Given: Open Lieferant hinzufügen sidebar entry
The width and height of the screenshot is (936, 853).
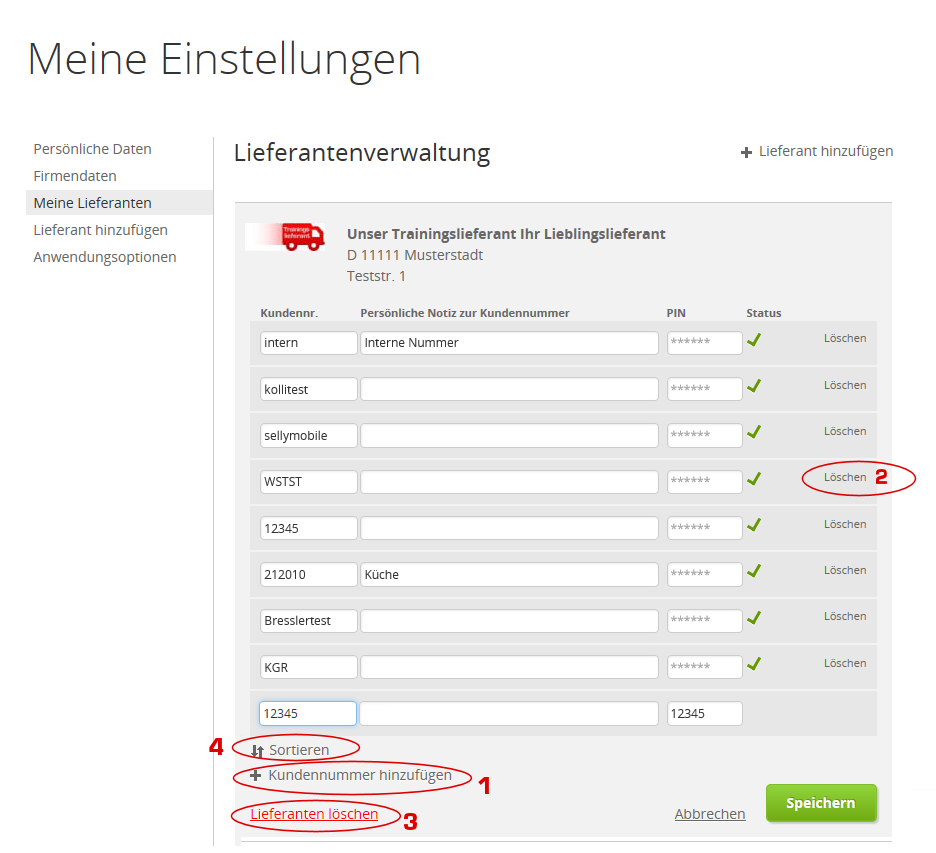Looking at the screenshot, I should (100, 230).
